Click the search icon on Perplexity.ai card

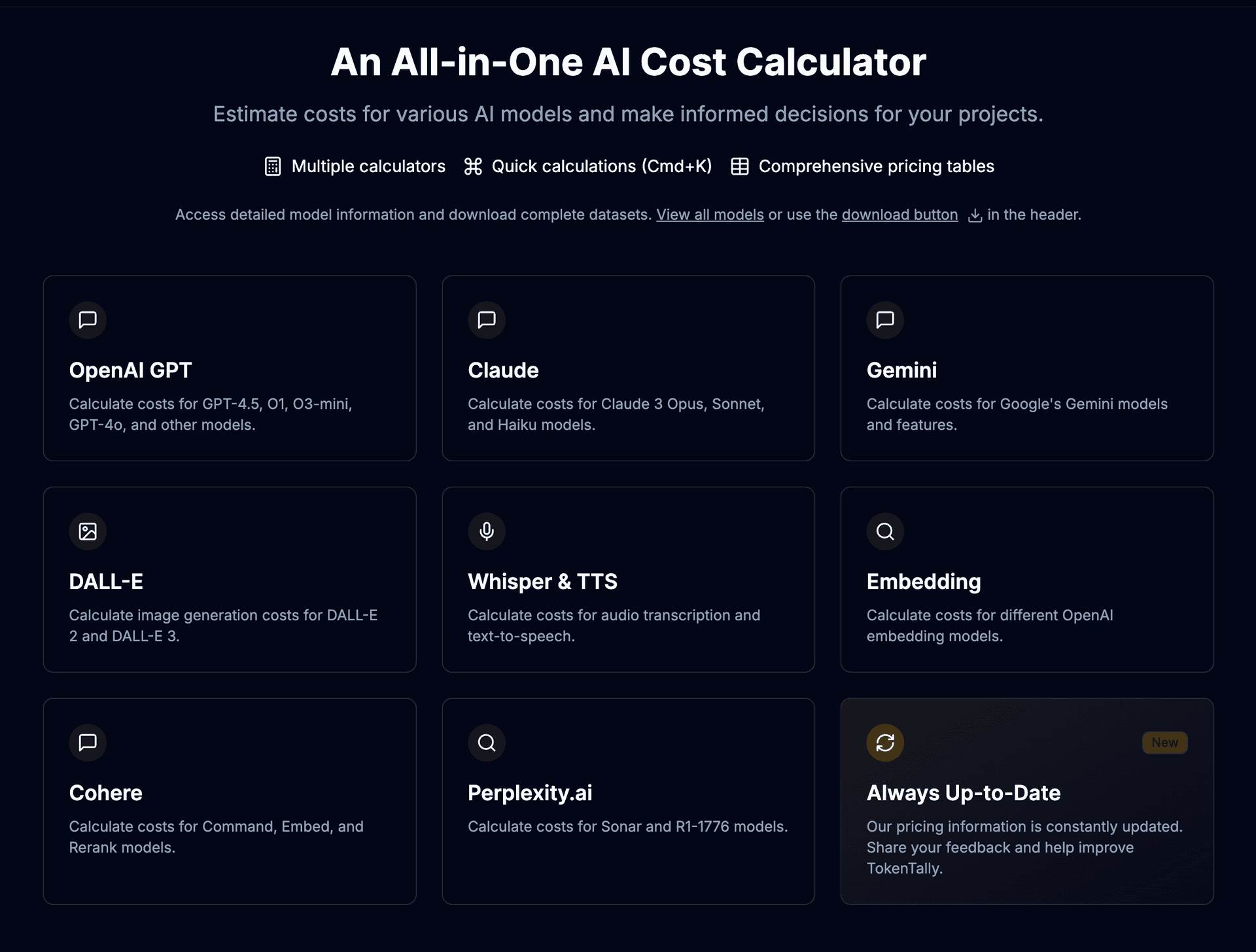(x=486, y=743)
